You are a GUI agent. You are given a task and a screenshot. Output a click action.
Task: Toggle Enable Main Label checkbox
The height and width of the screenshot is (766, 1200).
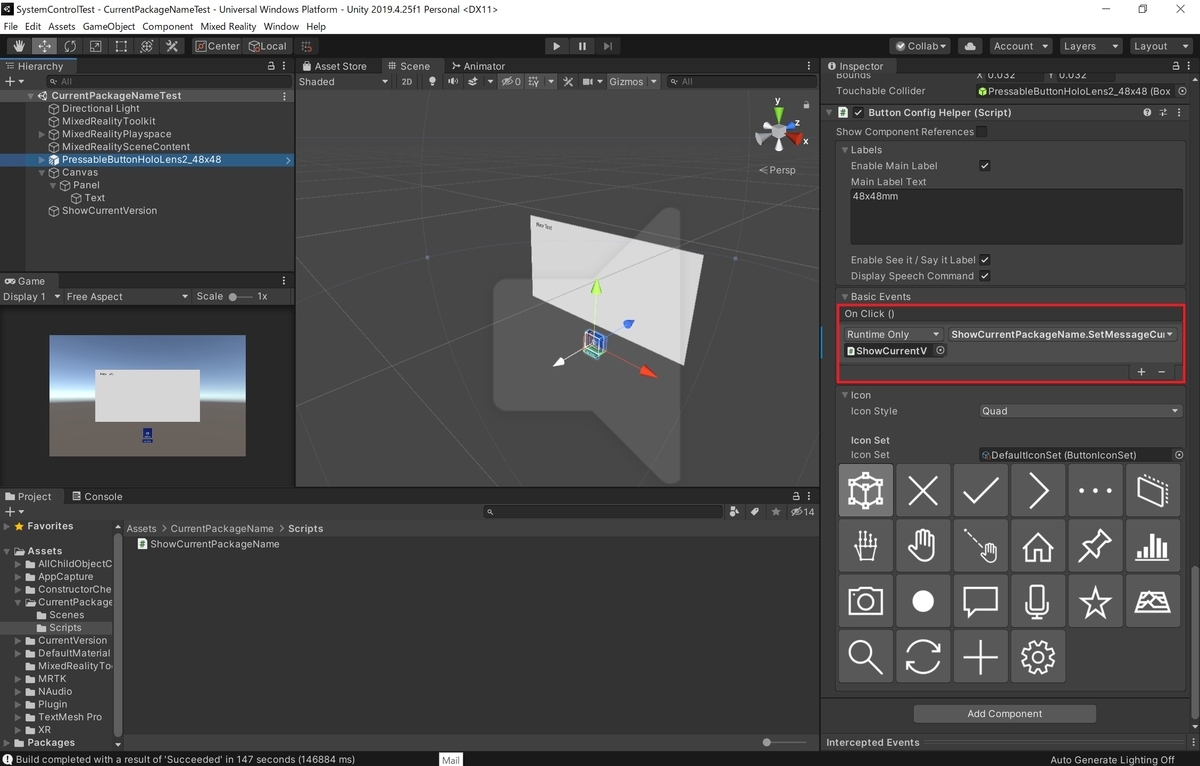984,166
